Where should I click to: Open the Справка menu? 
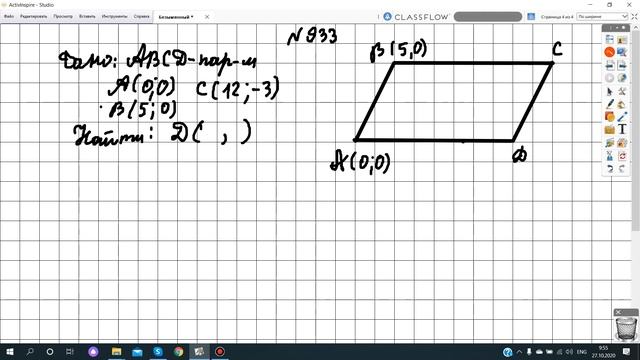click(142, 17)
